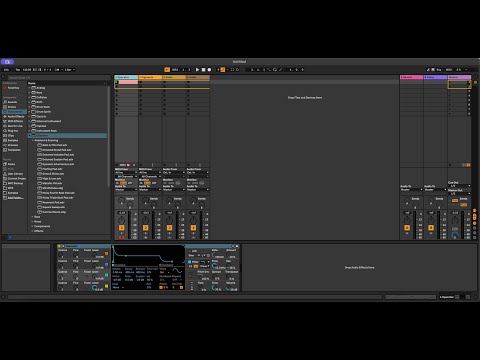Image resolution: width=480 pixels, height=360 pixels.
Task: Select the Grooves browser category
Action: [x=13, y=145]
